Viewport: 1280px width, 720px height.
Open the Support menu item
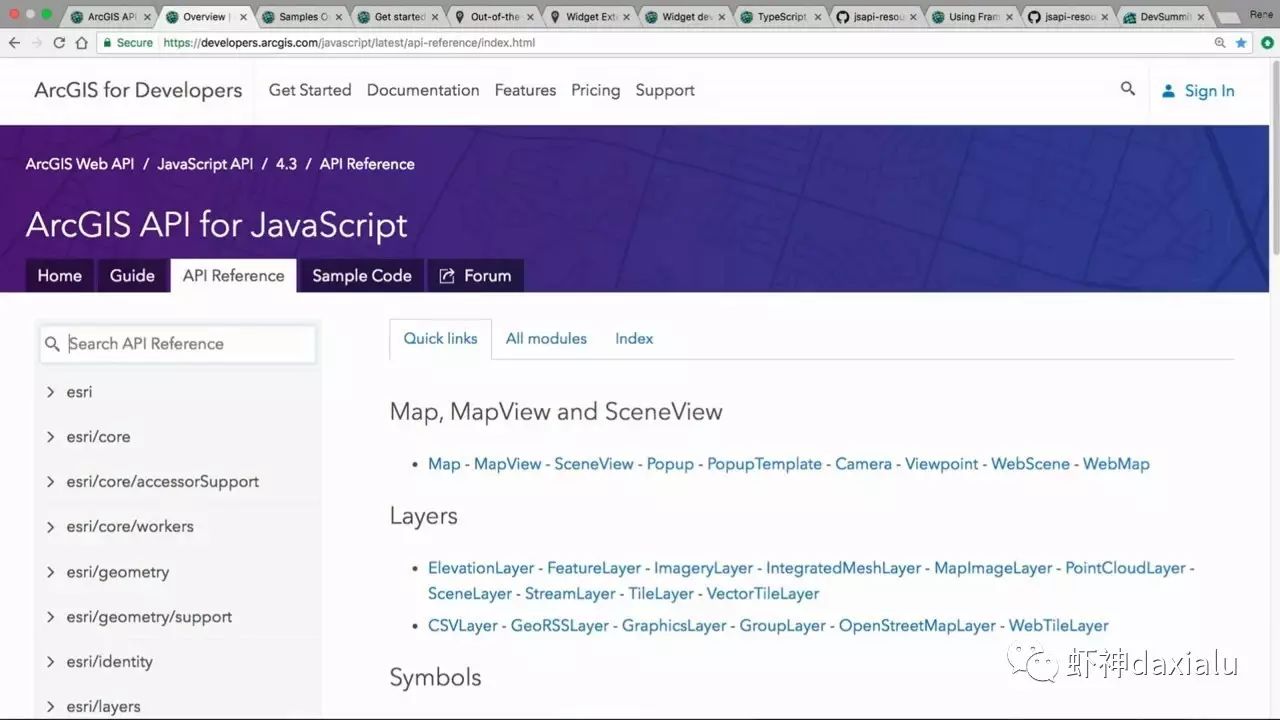[x=665, y=90]
